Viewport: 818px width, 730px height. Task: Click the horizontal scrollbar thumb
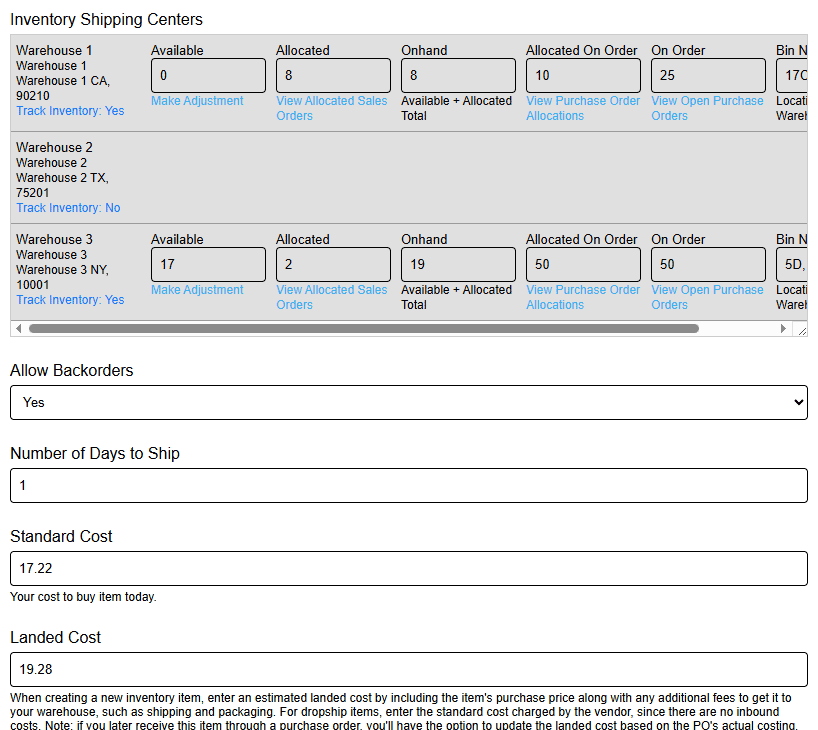364,329
